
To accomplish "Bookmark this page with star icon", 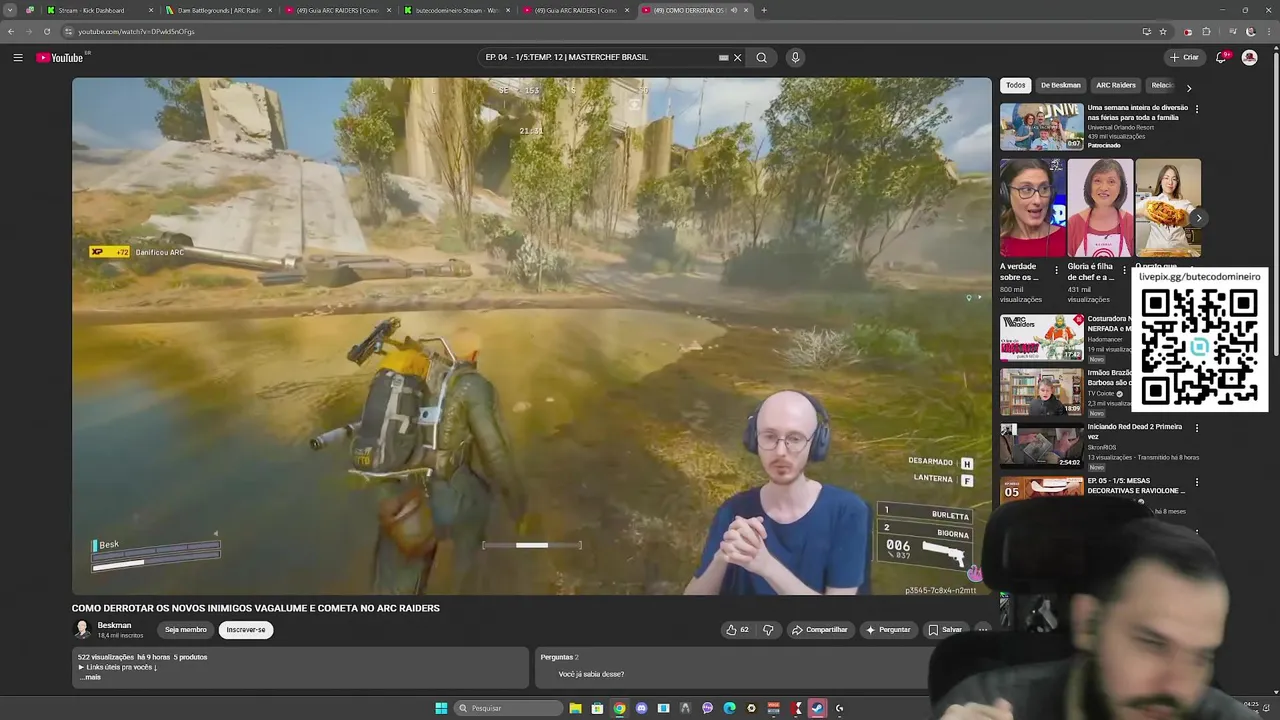I will tap(1162, 31).
